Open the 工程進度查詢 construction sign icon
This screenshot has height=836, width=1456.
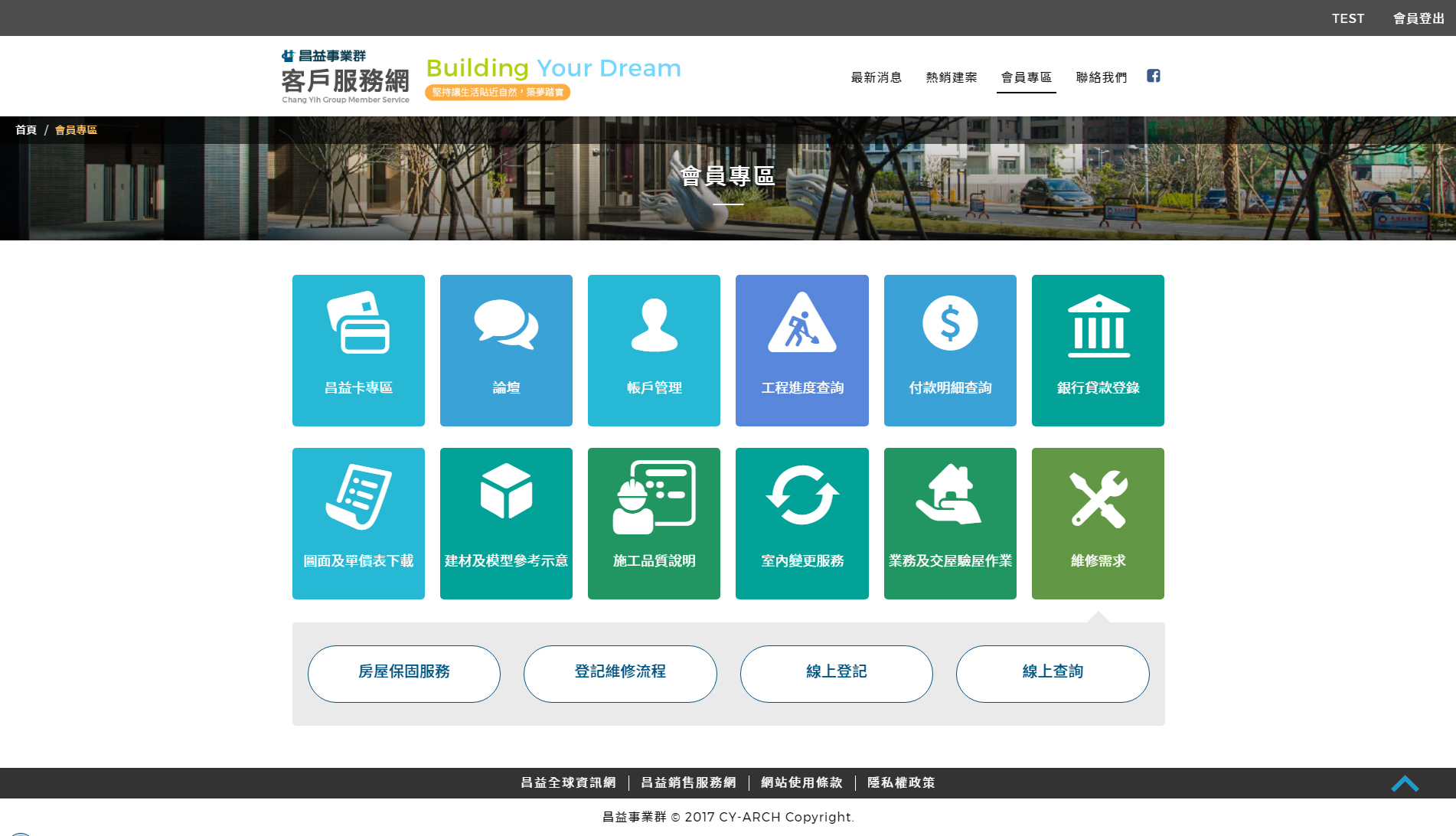coord(801,322)
